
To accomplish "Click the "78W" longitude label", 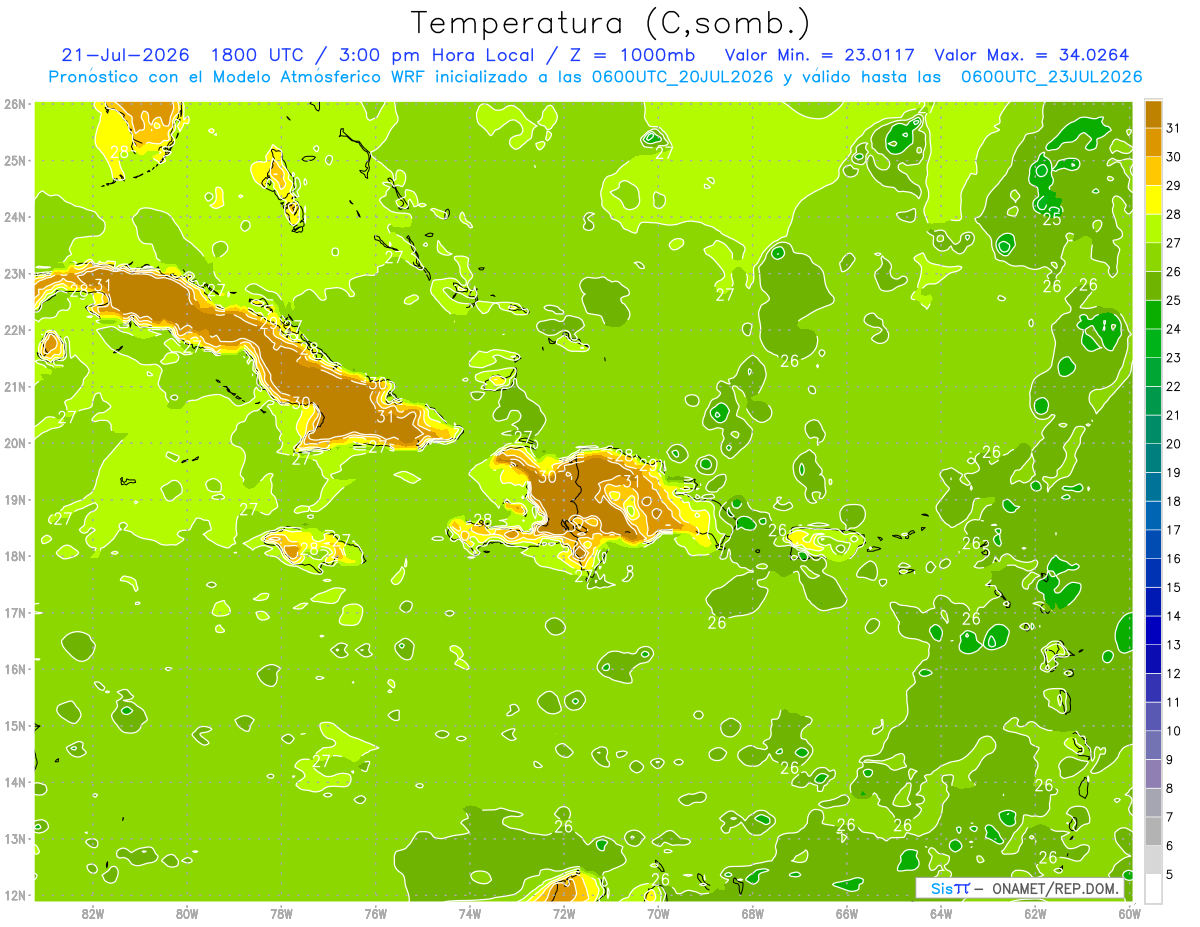I will (x=281, y=912).
